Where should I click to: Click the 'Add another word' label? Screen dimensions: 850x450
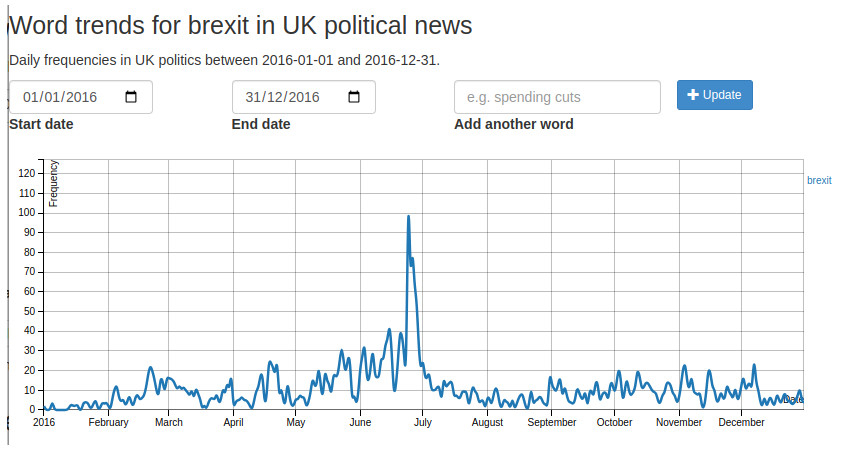point(514,124)
